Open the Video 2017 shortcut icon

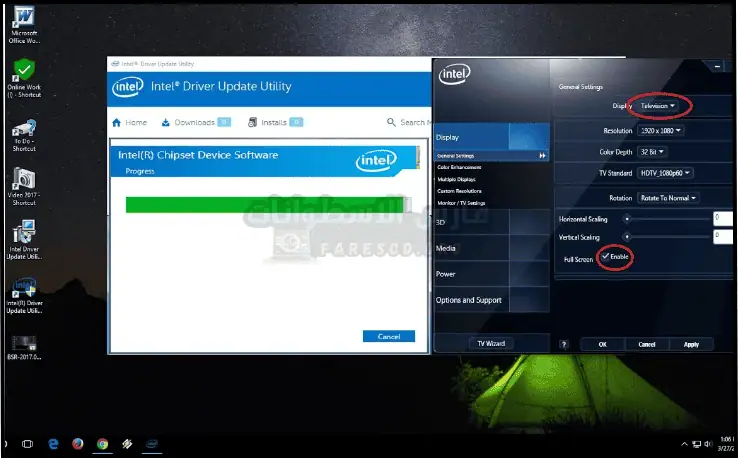click(x=22, y=180)
